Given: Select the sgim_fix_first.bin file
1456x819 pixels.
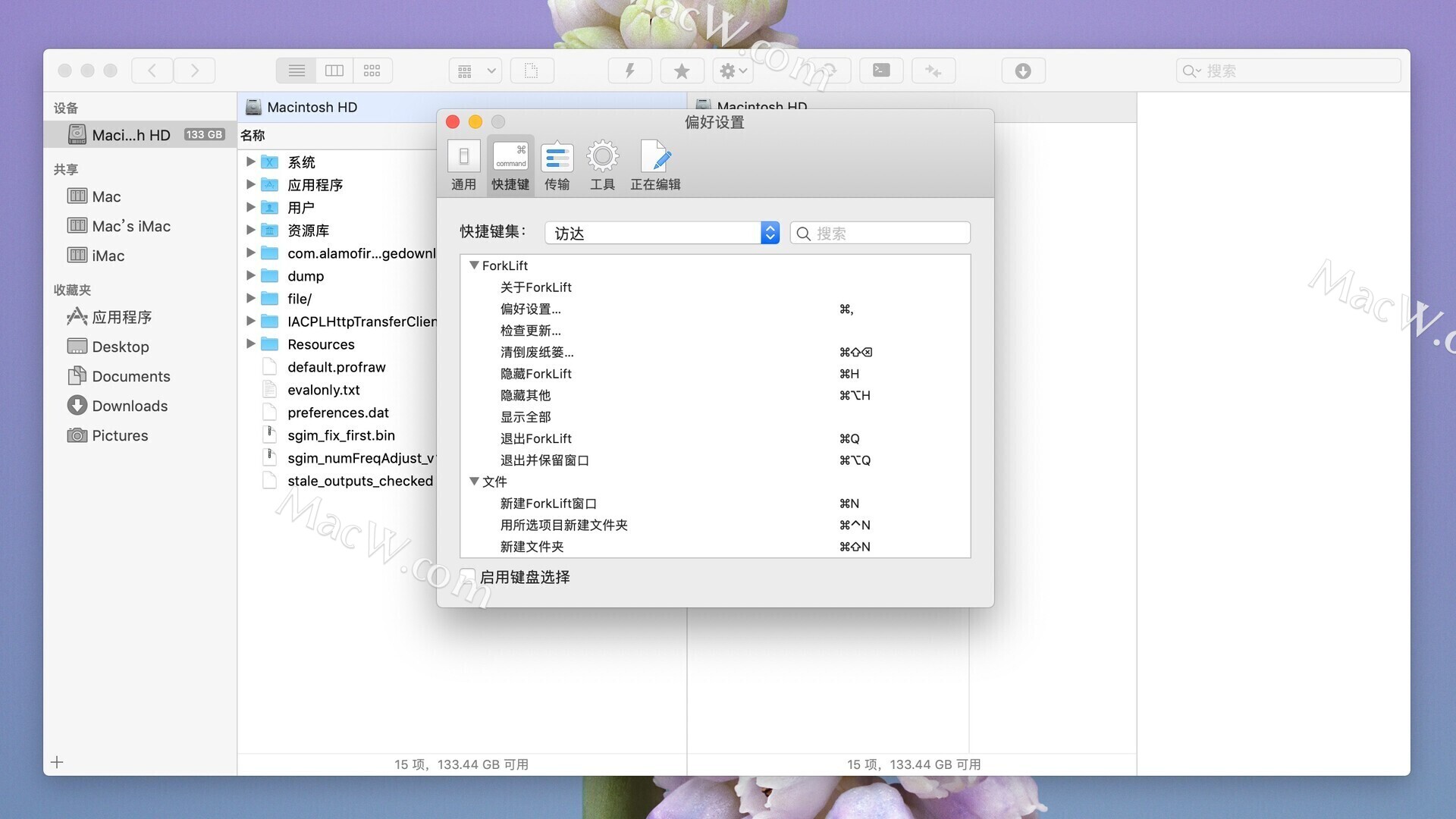Looking at the screenshot, I should coord(337,435).
